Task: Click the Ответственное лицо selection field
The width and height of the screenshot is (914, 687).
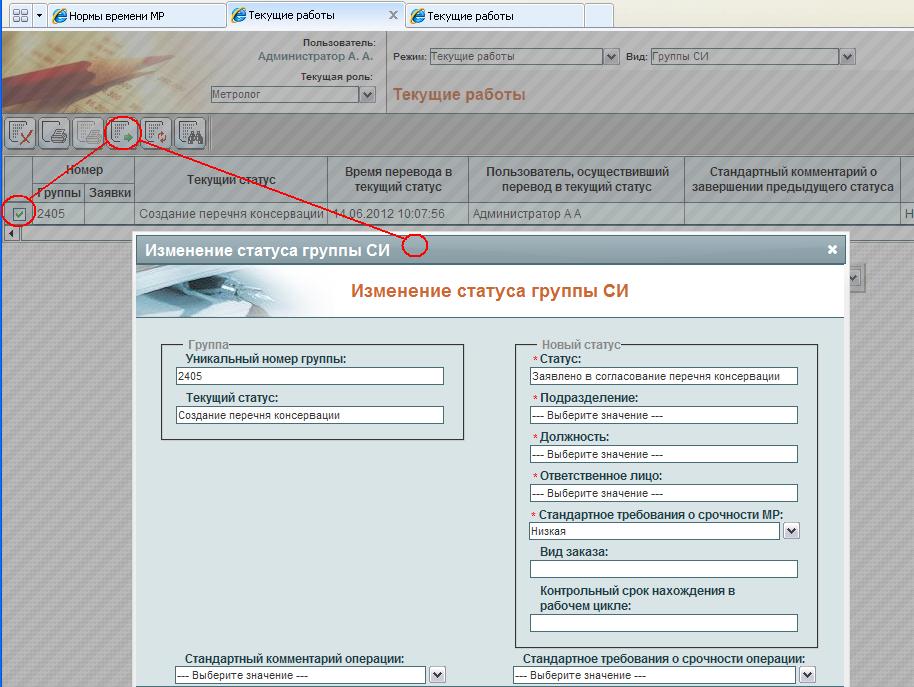Action: (664, 493)
